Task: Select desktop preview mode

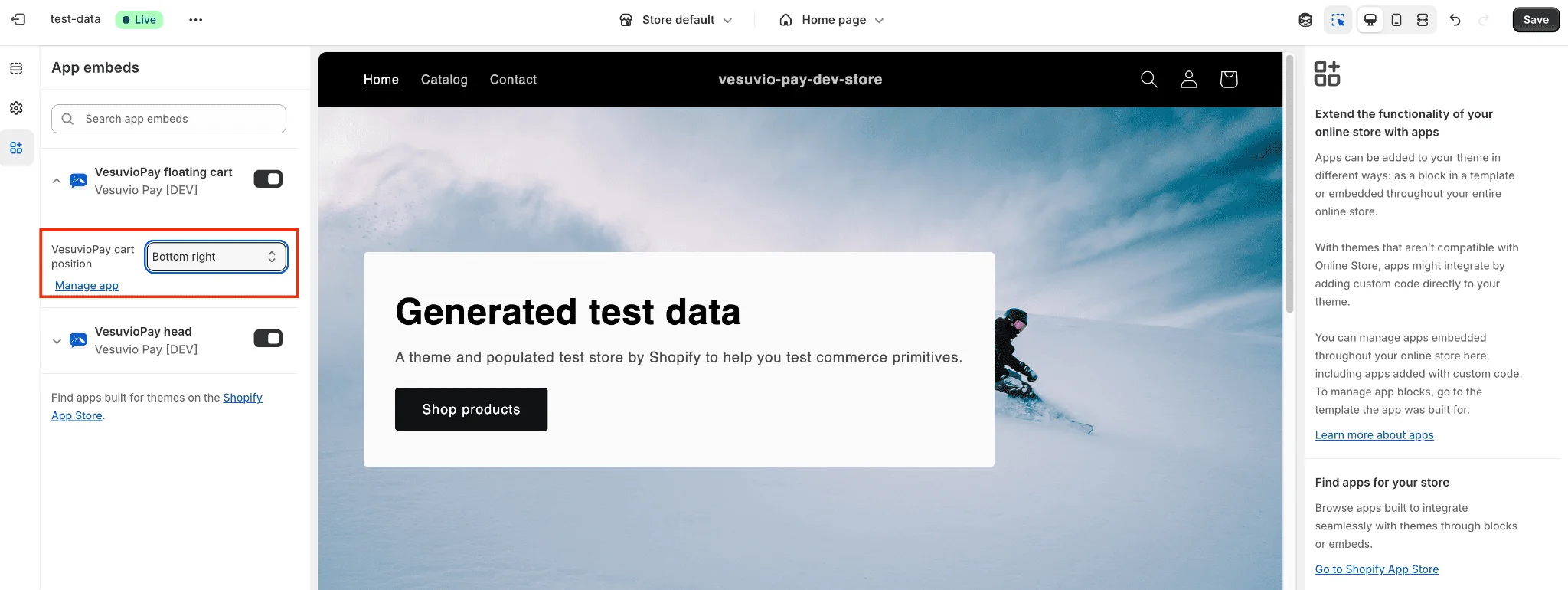Action: coord(1370,20)
